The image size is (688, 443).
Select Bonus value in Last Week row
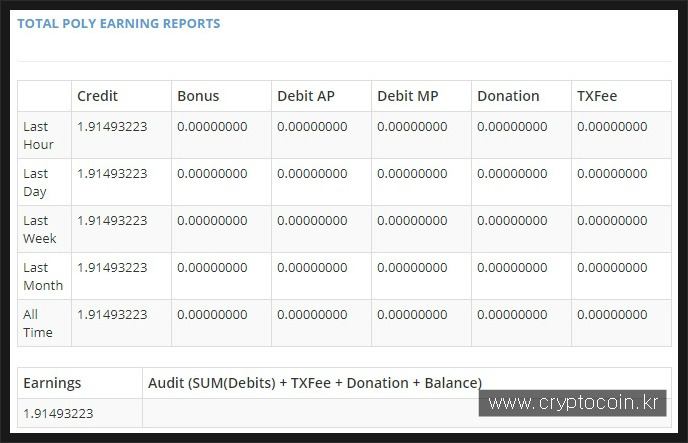pos(212,220)
